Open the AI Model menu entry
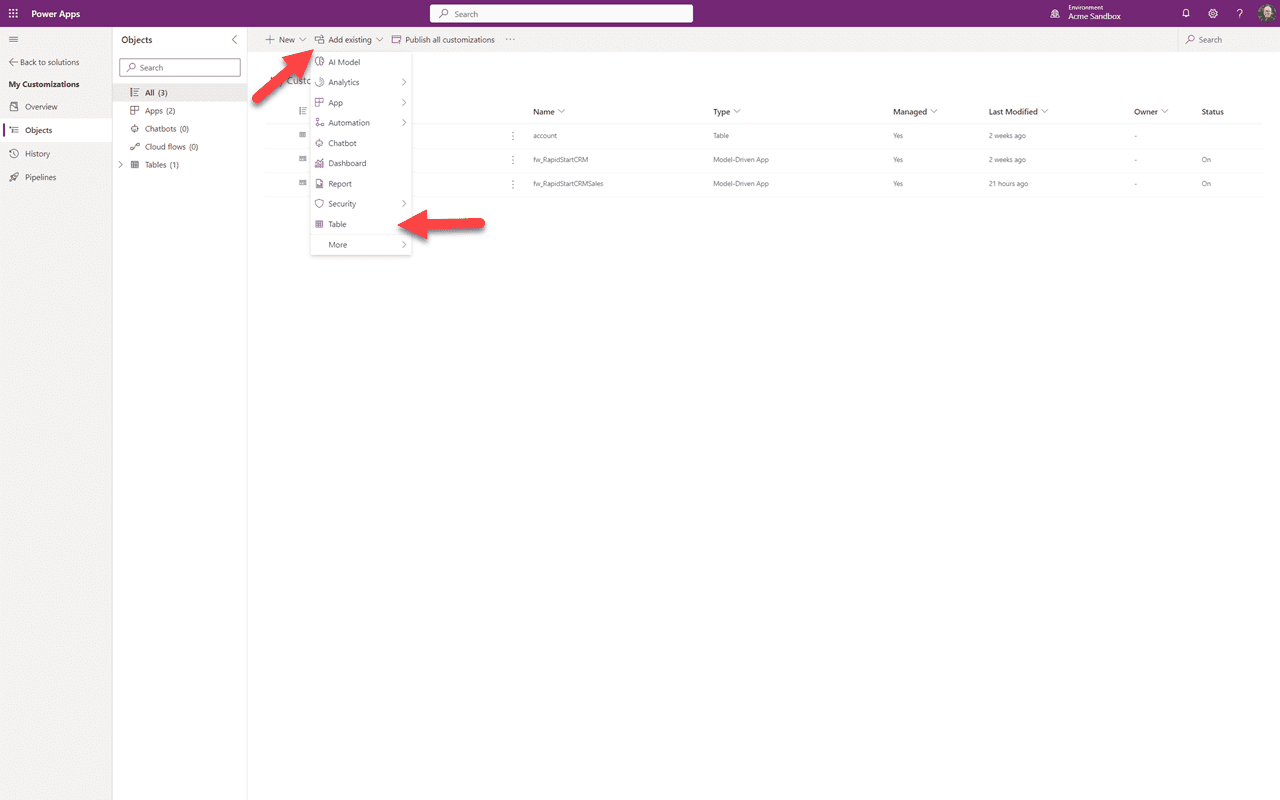This screenshot has width=1280, height=800. pyautogui.click(x=345, y=61)
